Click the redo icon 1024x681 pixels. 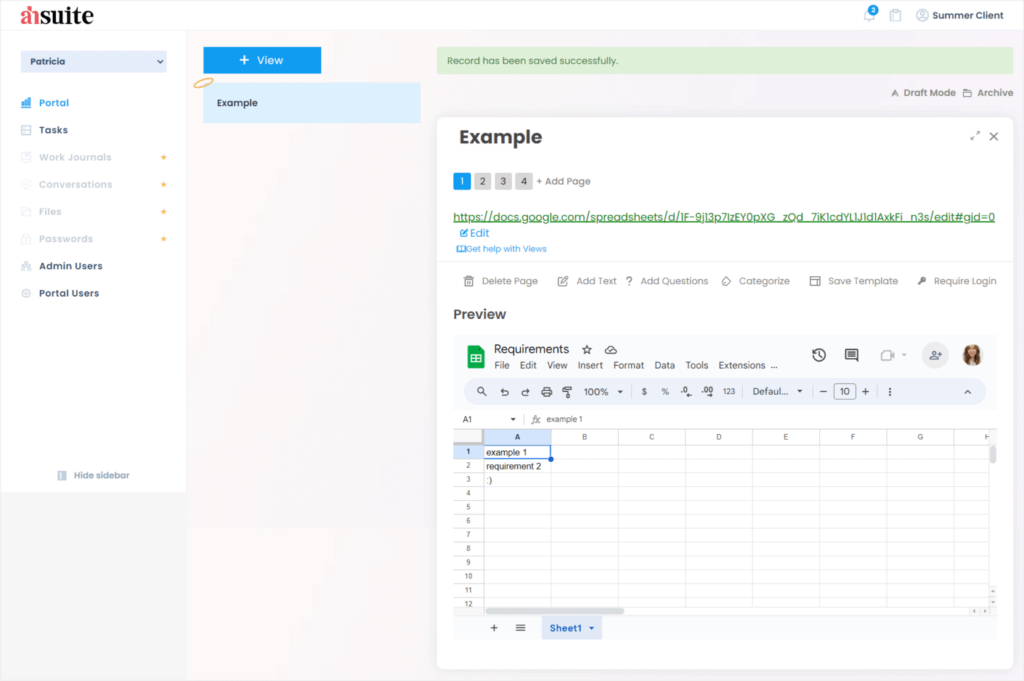[x=525, y=392]
